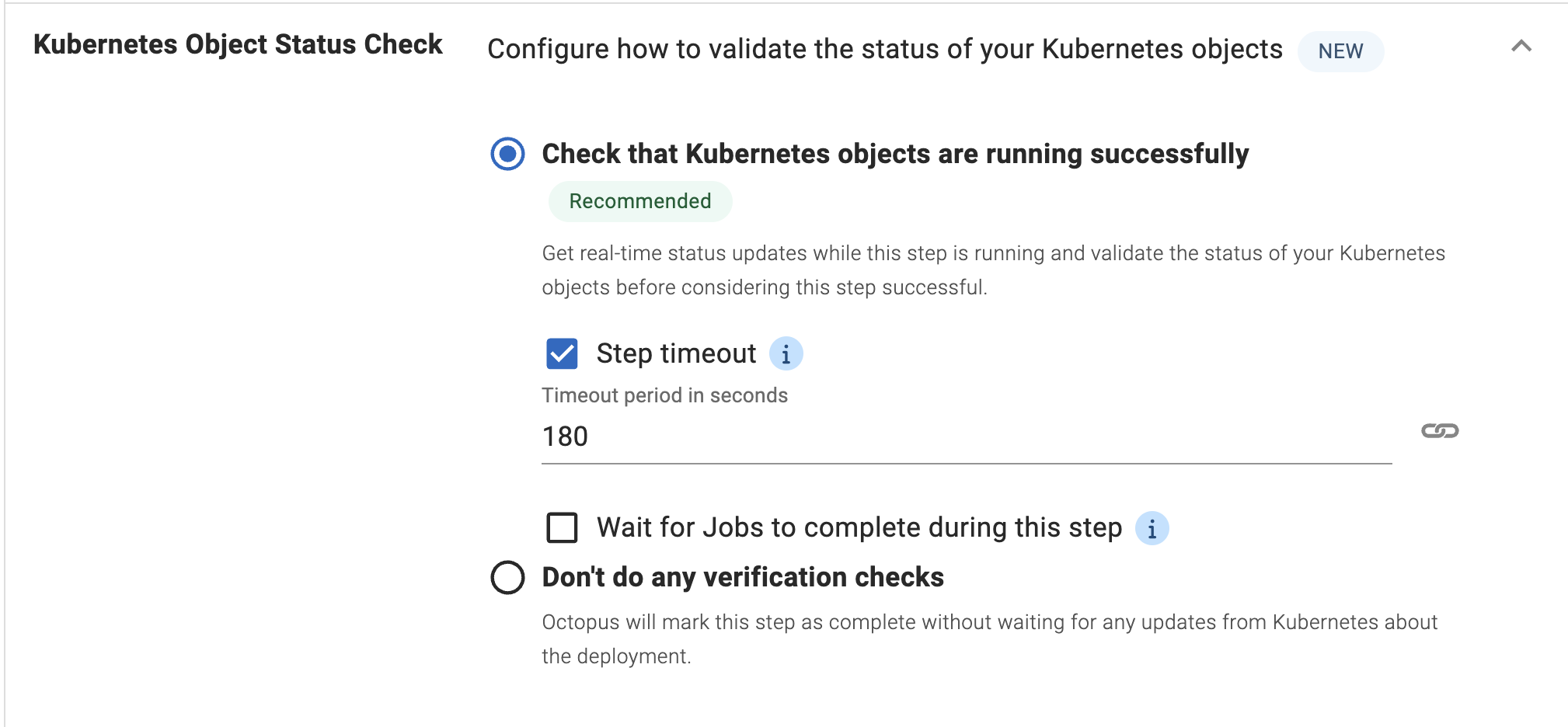
Task: Click the timeout period input field
Action: coord(855,437)
